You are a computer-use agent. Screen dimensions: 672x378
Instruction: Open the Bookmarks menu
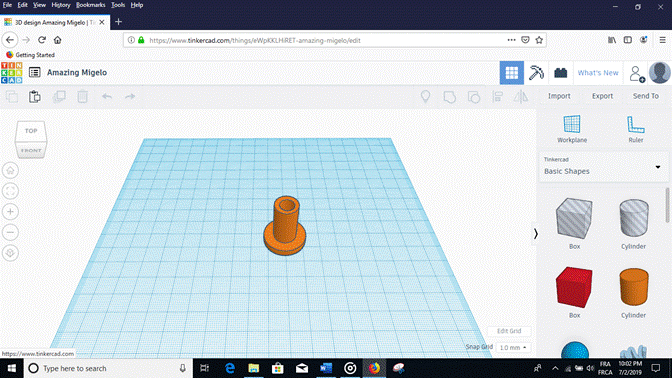(90, 5)
